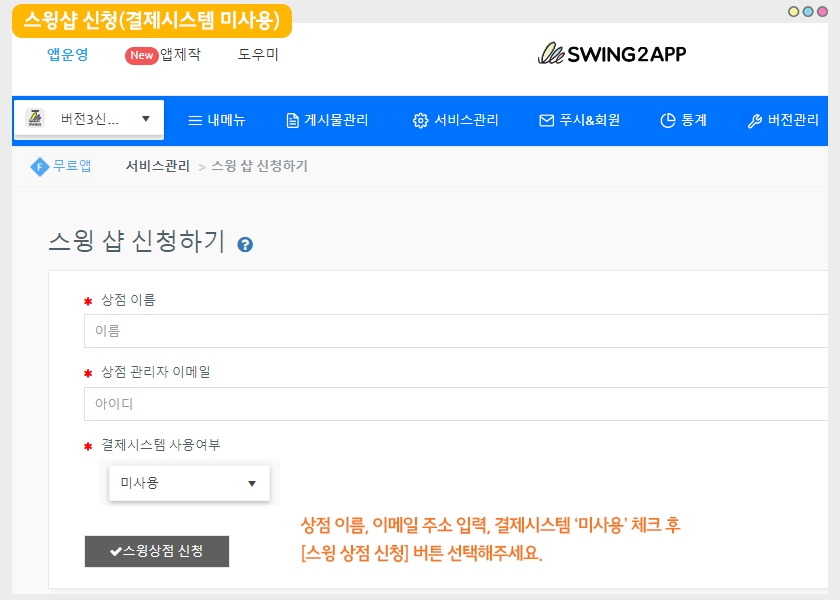Switch to the 앱제작 tab

tap(180, 55)
